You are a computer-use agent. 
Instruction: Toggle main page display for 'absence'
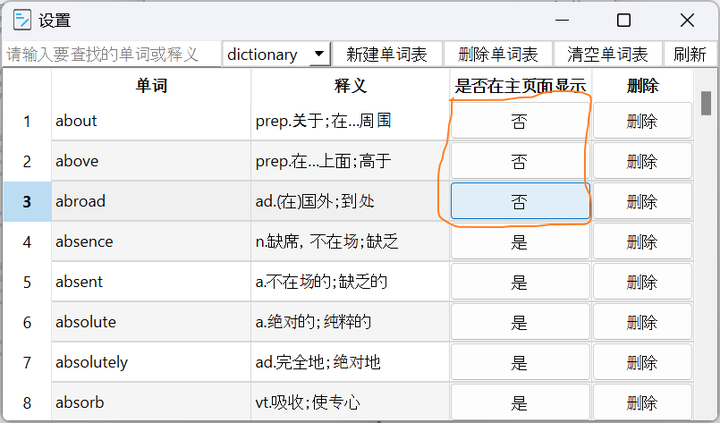click(x=519, y=241)
